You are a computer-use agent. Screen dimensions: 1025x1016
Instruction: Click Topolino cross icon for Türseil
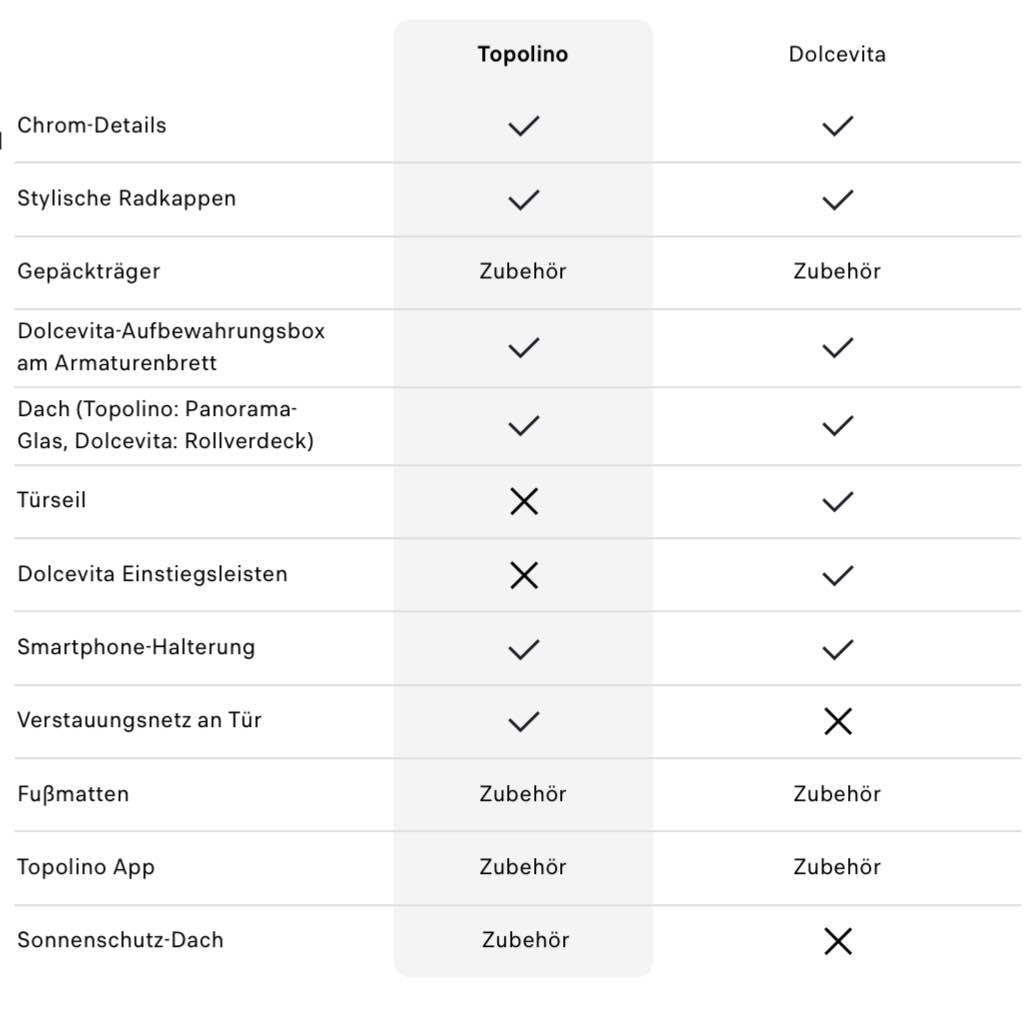click(523, 501)
